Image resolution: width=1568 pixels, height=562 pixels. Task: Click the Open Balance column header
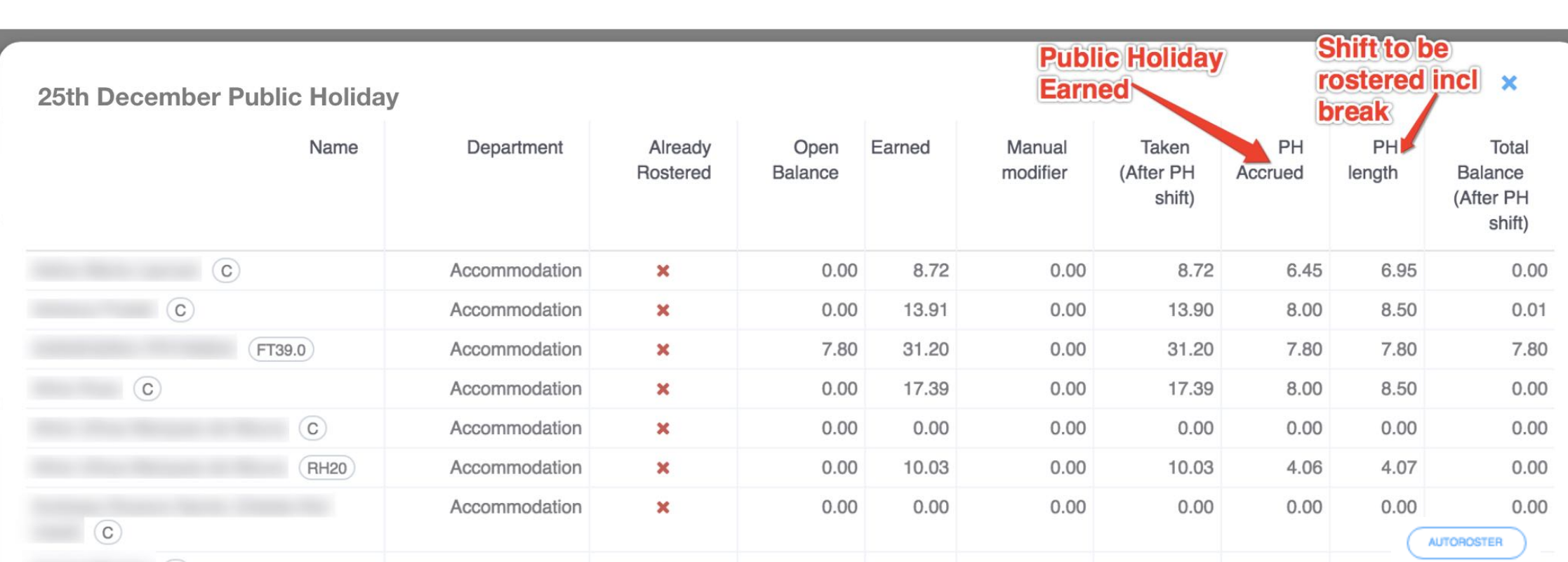pos(806,160)
